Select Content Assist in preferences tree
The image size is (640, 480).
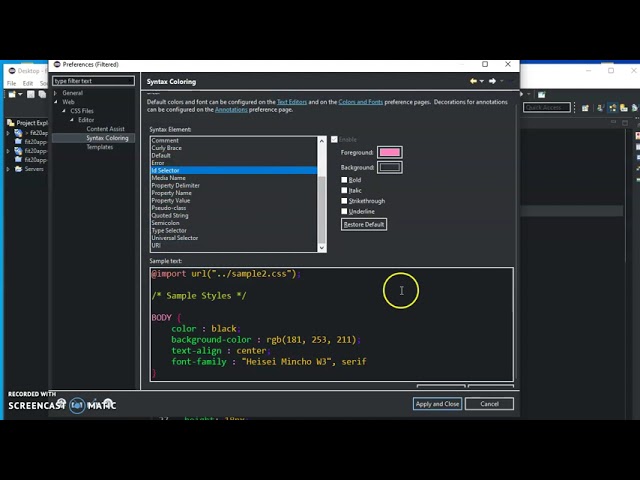(105, 129)
